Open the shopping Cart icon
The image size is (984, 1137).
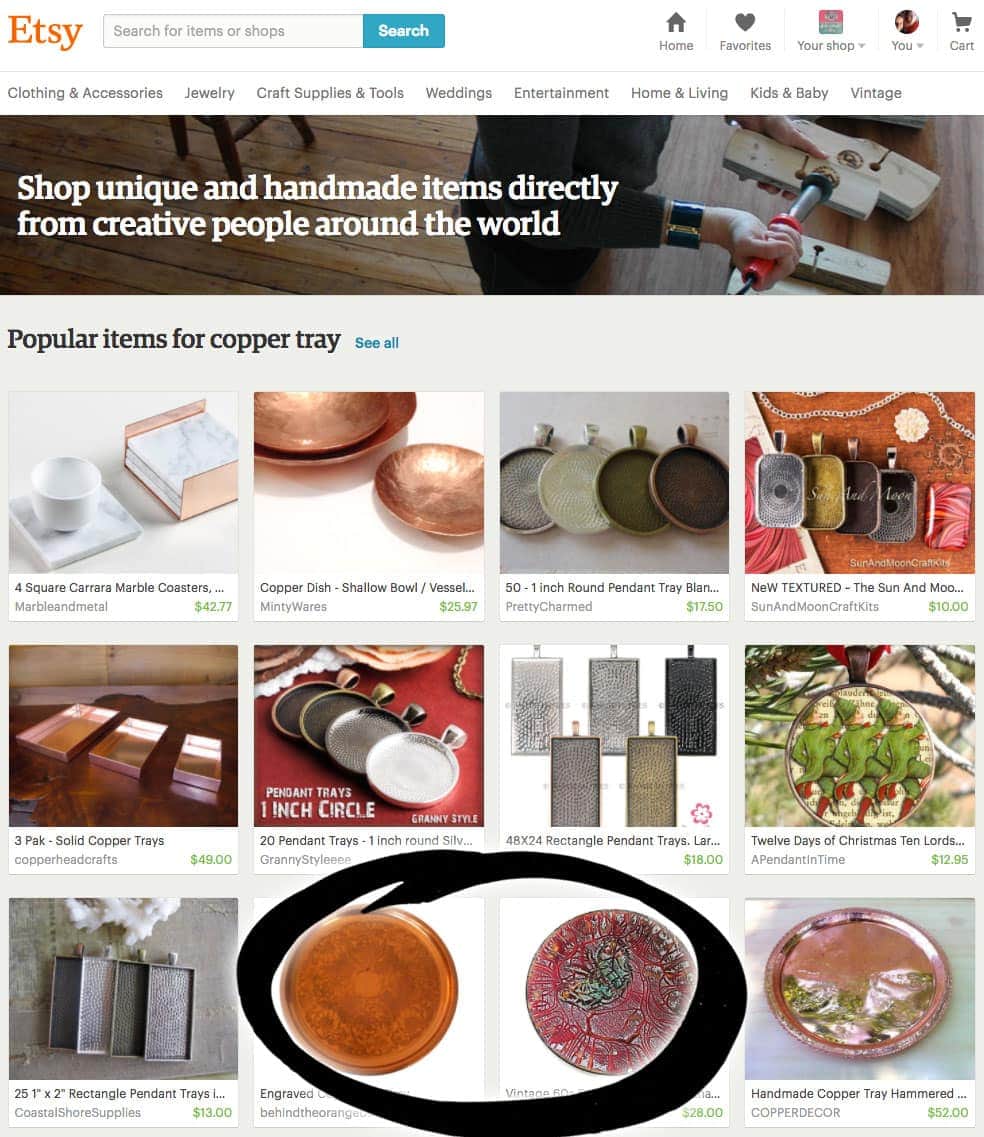(962, 22)
